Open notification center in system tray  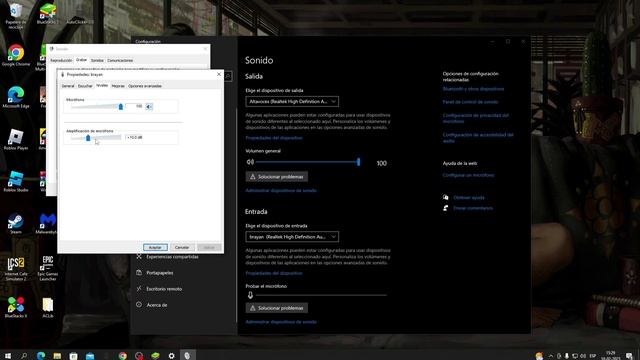coord(629,356)
